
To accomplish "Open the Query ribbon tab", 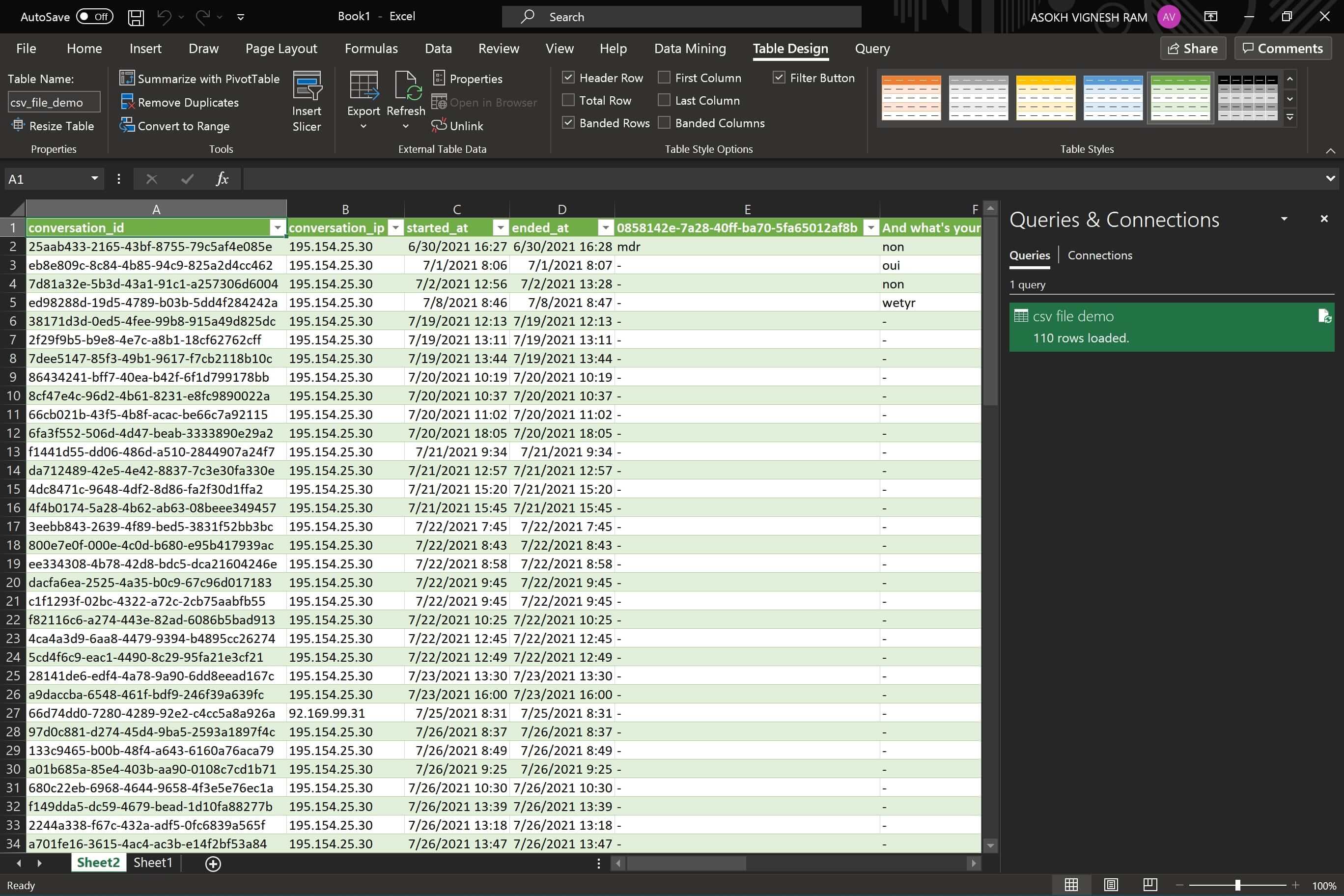I will click(x=872, y=49).
